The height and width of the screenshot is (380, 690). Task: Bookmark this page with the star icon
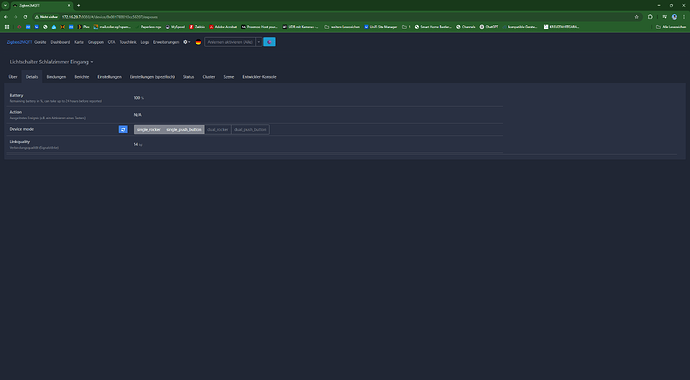pyautogui.click(x=636, y=17)
